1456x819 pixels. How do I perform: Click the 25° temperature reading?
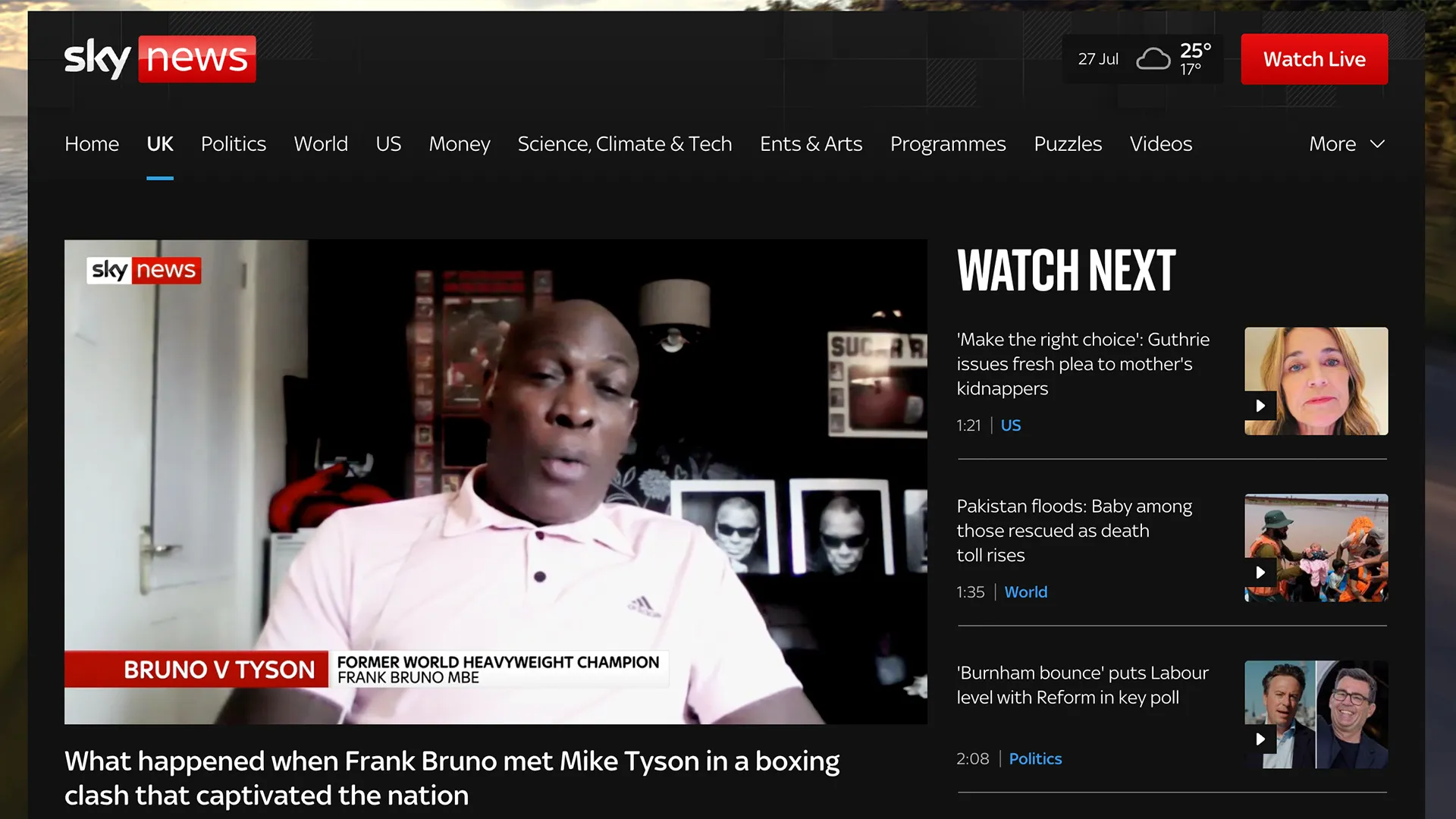pos(1195,51)
